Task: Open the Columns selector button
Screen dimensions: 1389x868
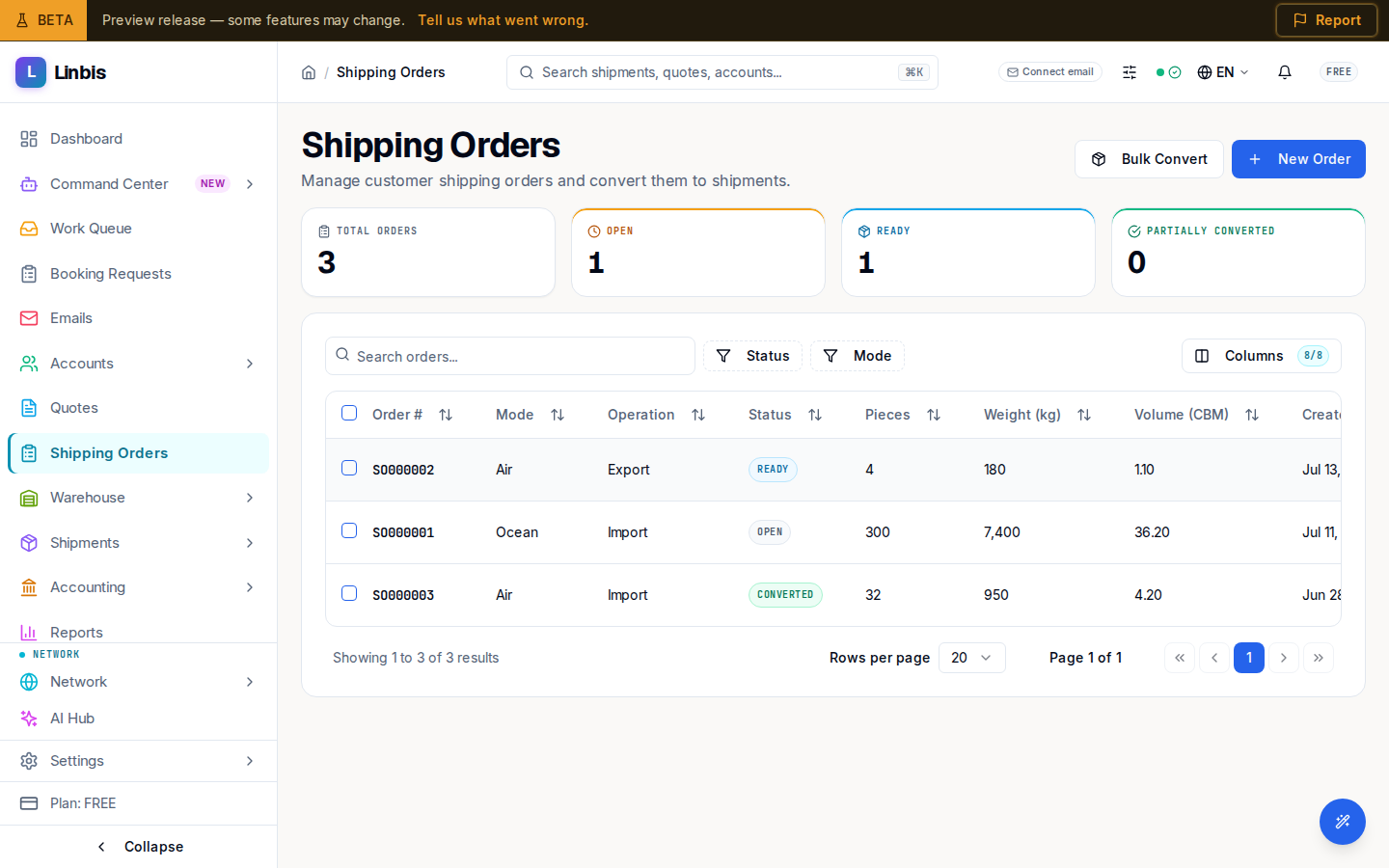Action: 1262,356
